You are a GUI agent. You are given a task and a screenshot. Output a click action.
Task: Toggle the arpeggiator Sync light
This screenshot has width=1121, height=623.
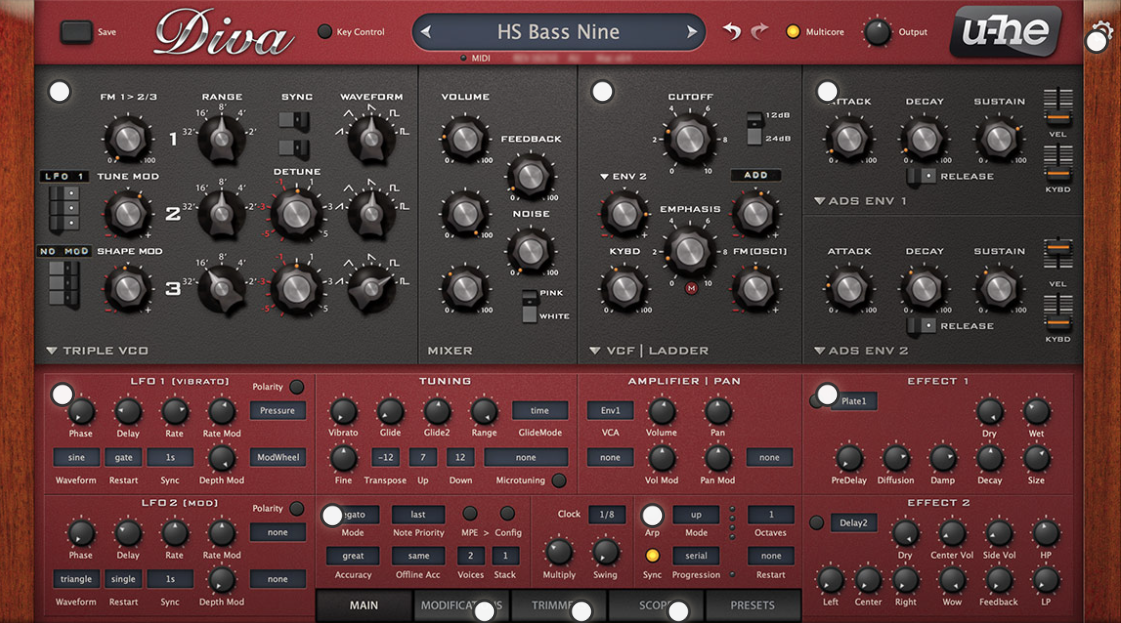click(652, 555)
